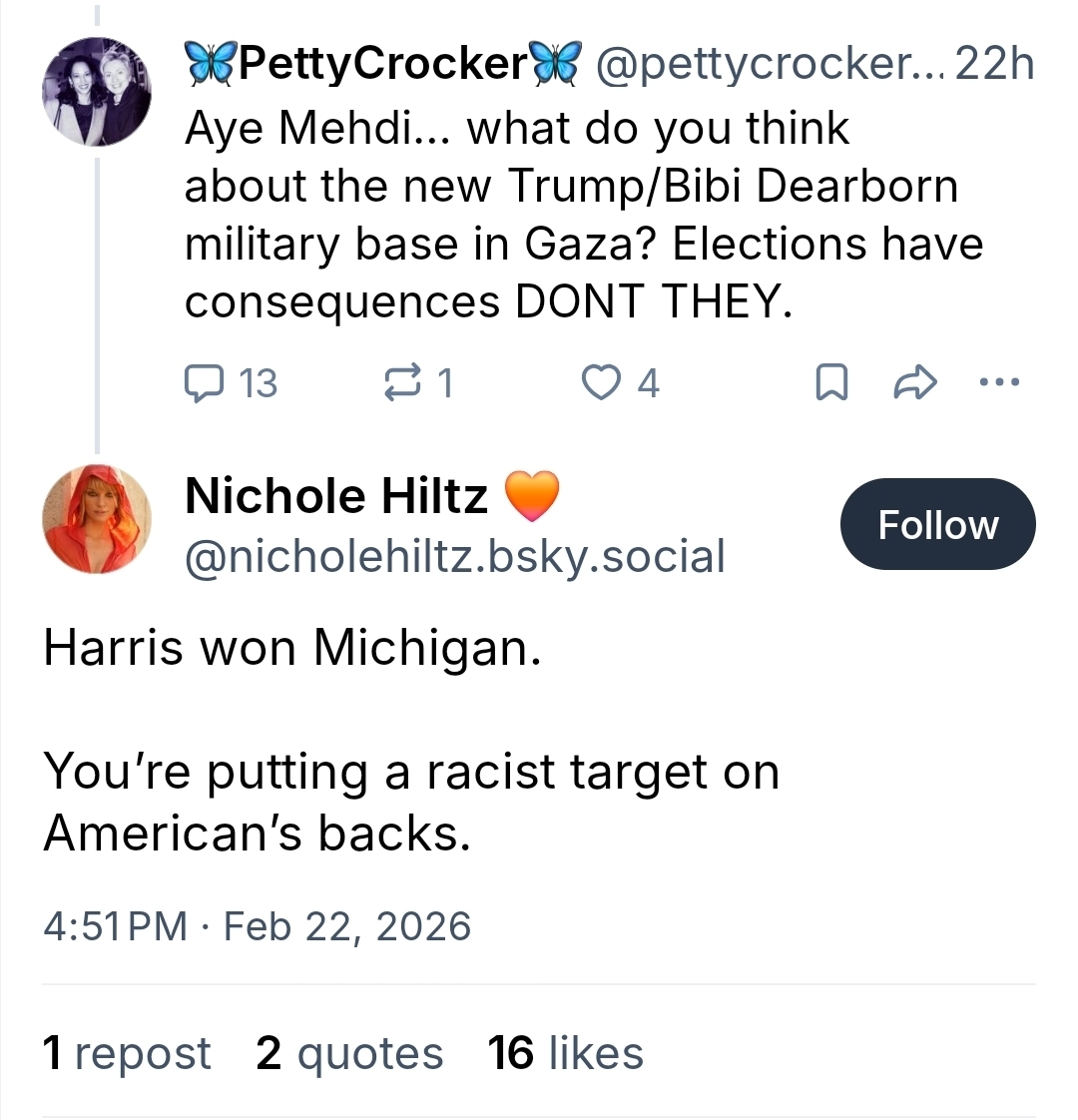The height and width of the screenshot is (1120, 1078).
Task: Show the 16 likes list
Action: pos(565,1053)
